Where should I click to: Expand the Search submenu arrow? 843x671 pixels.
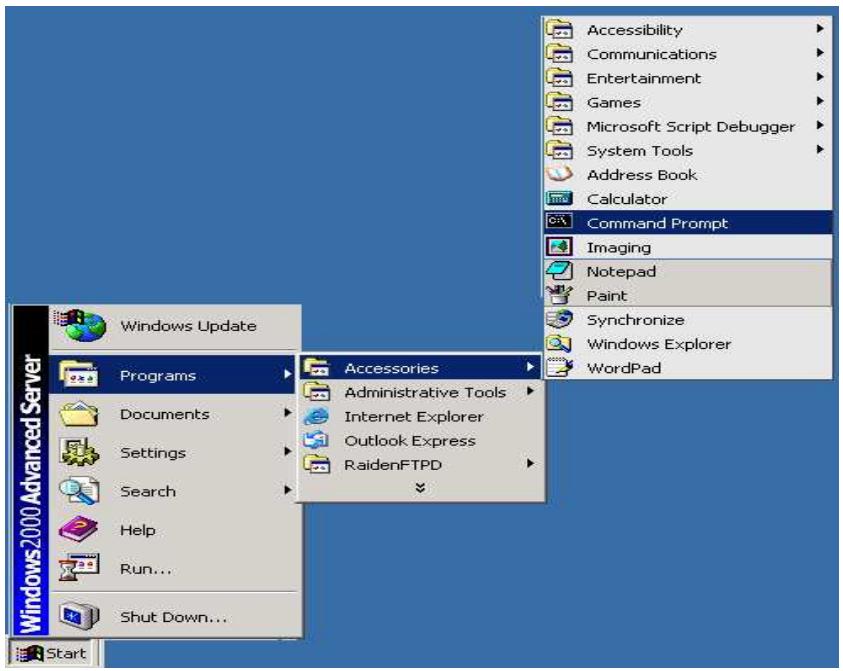[x=288, y=490]
